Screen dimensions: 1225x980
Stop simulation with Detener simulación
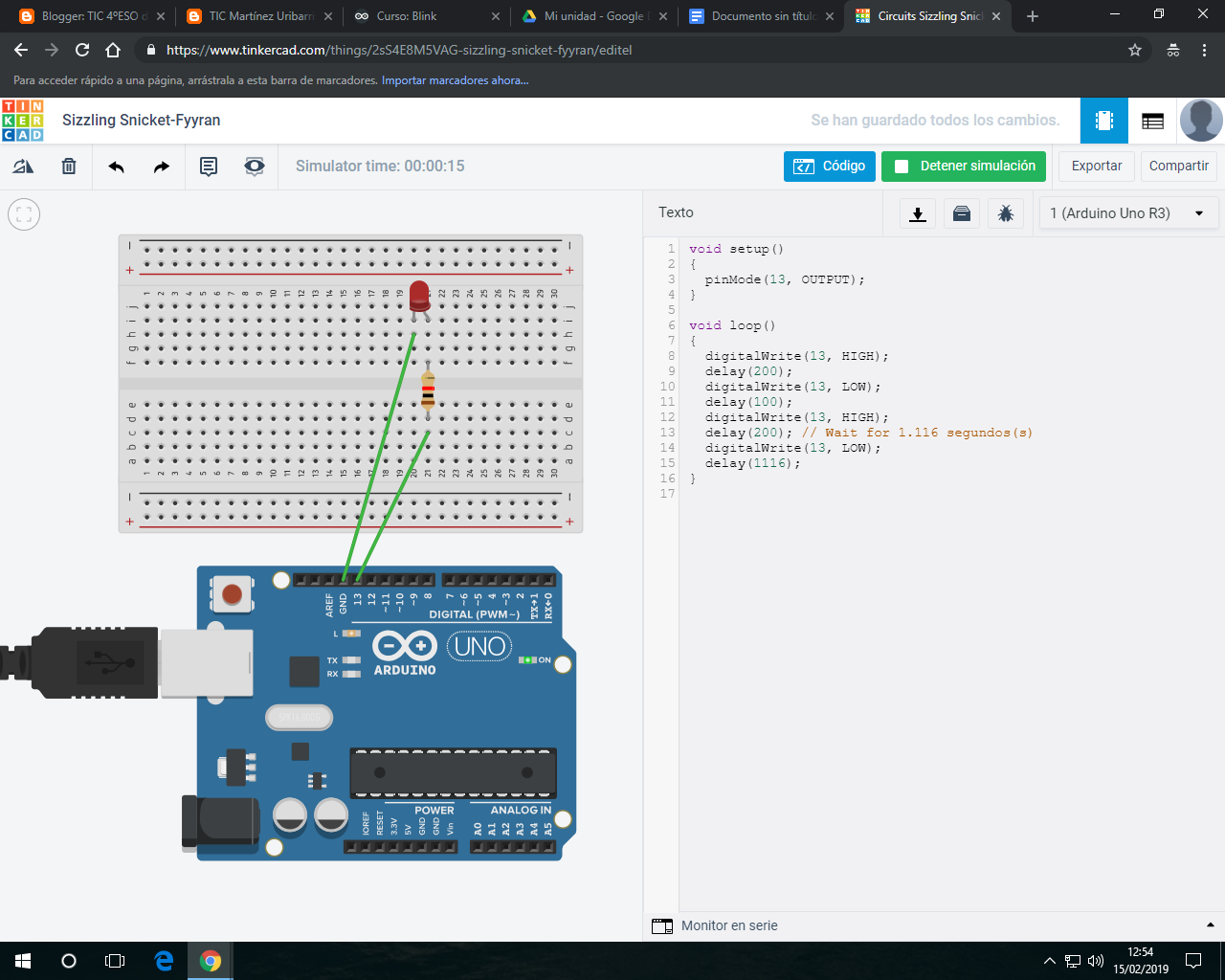(x=964, y=167)
